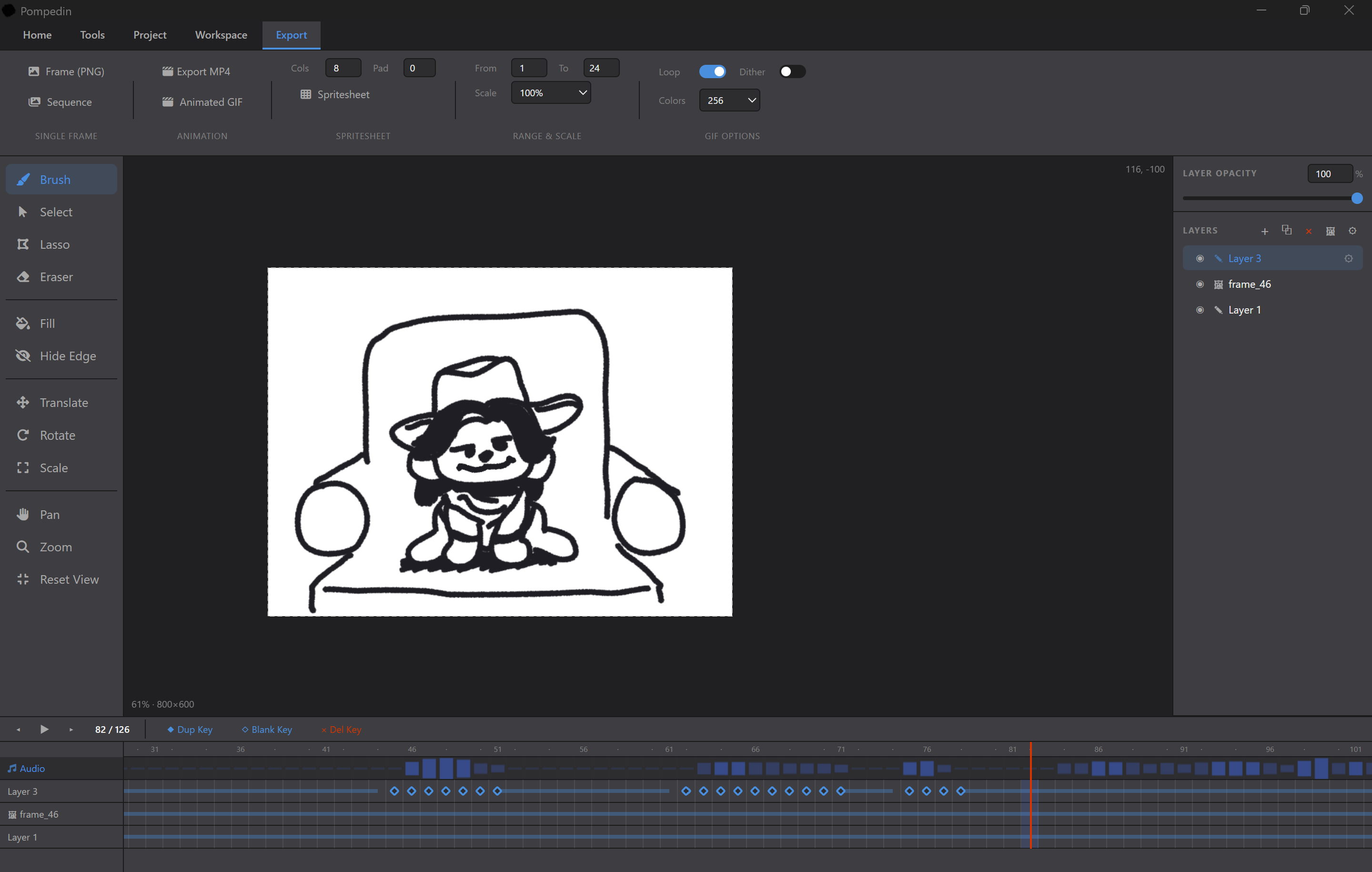The width and height of the screenshot is (1372, 872).
Task: Pick the Rotate tool
Action: point(57,436)
